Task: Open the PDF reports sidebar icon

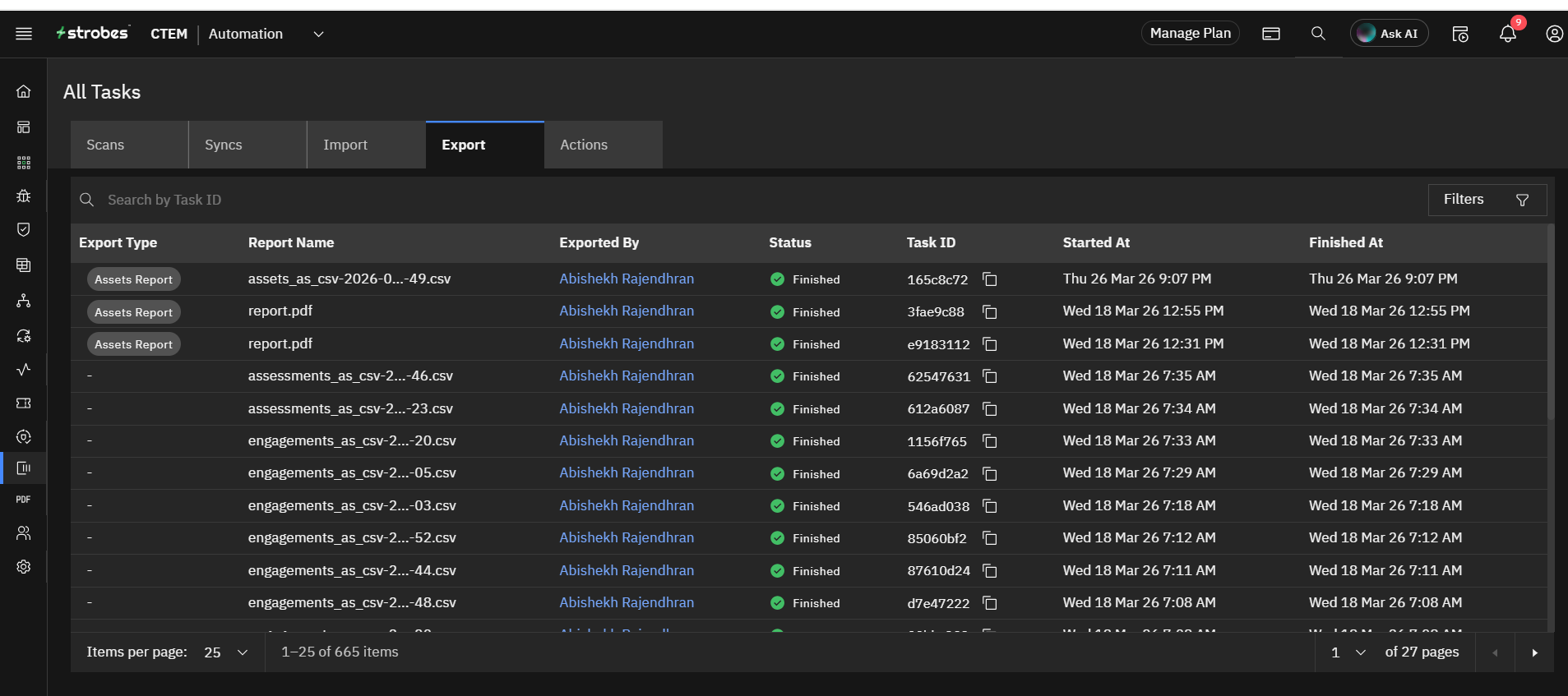Action: coord(24,500)
